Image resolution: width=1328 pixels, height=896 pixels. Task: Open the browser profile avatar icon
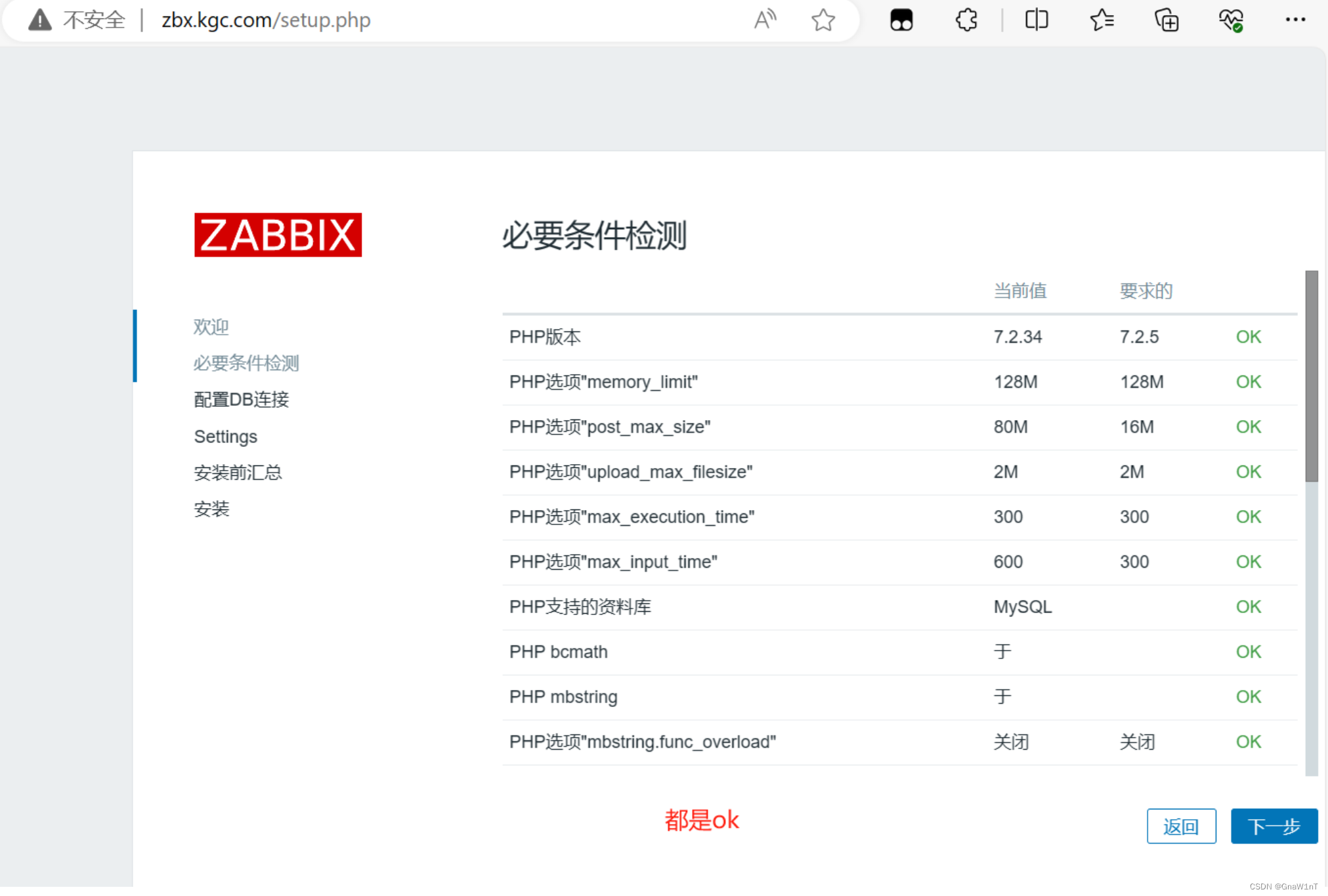click(901, 20)
